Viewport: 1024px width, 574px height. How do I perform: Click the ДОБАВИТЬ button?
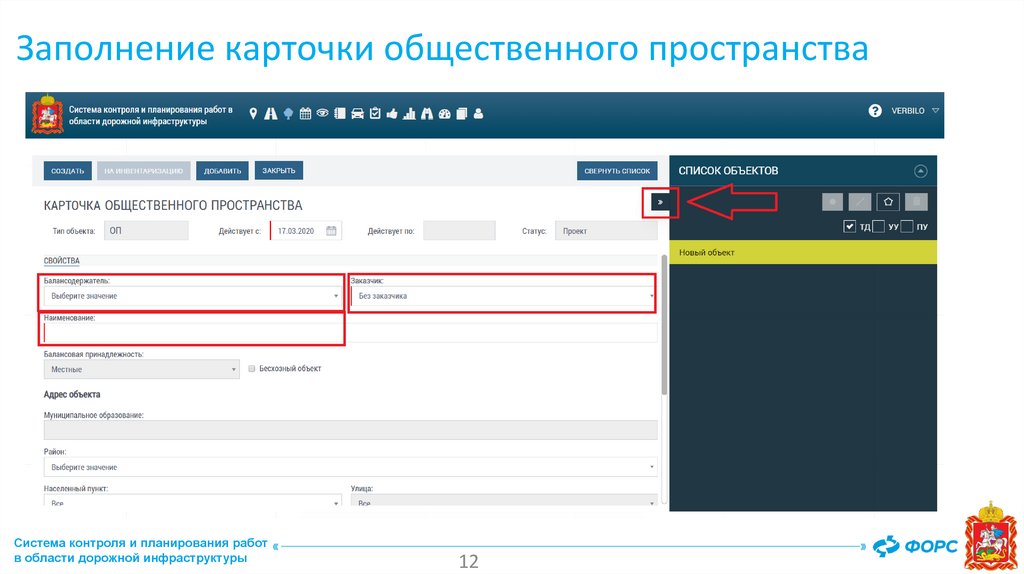point(222,171)
